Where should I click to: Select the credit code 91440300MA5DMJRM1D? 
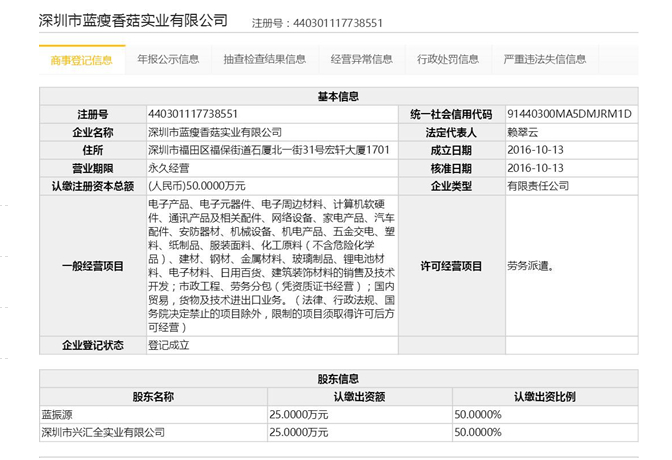pos(569,114)
